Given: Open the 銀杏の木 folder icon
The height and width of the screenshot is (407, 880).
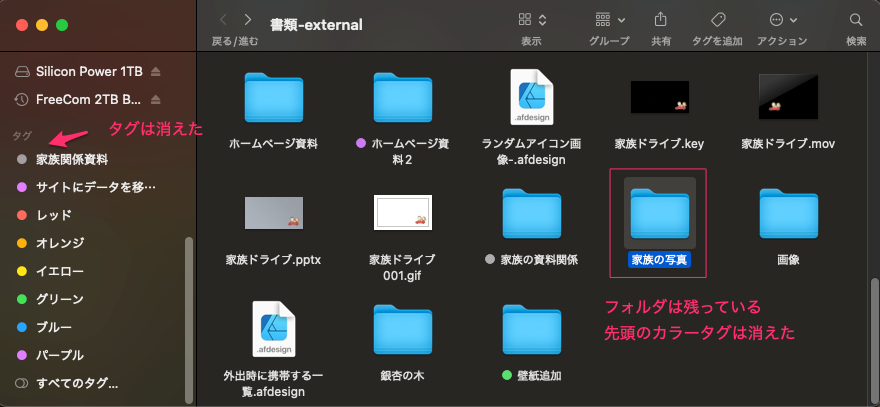Looking at the screenshot, I should tap(402, 329).
